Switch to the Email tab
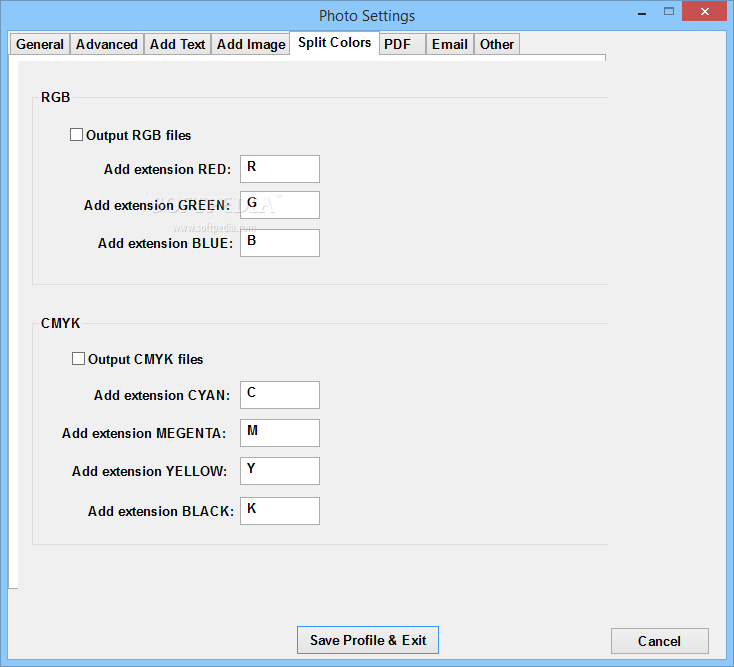 (449, 44)
